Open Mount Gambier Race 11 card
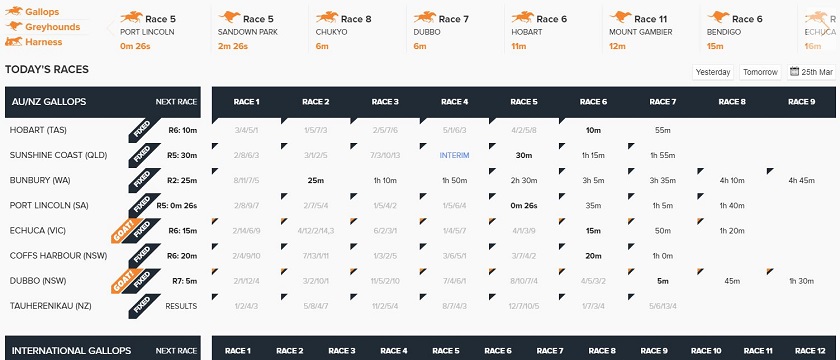840x360 pixels. click(650, 32)
